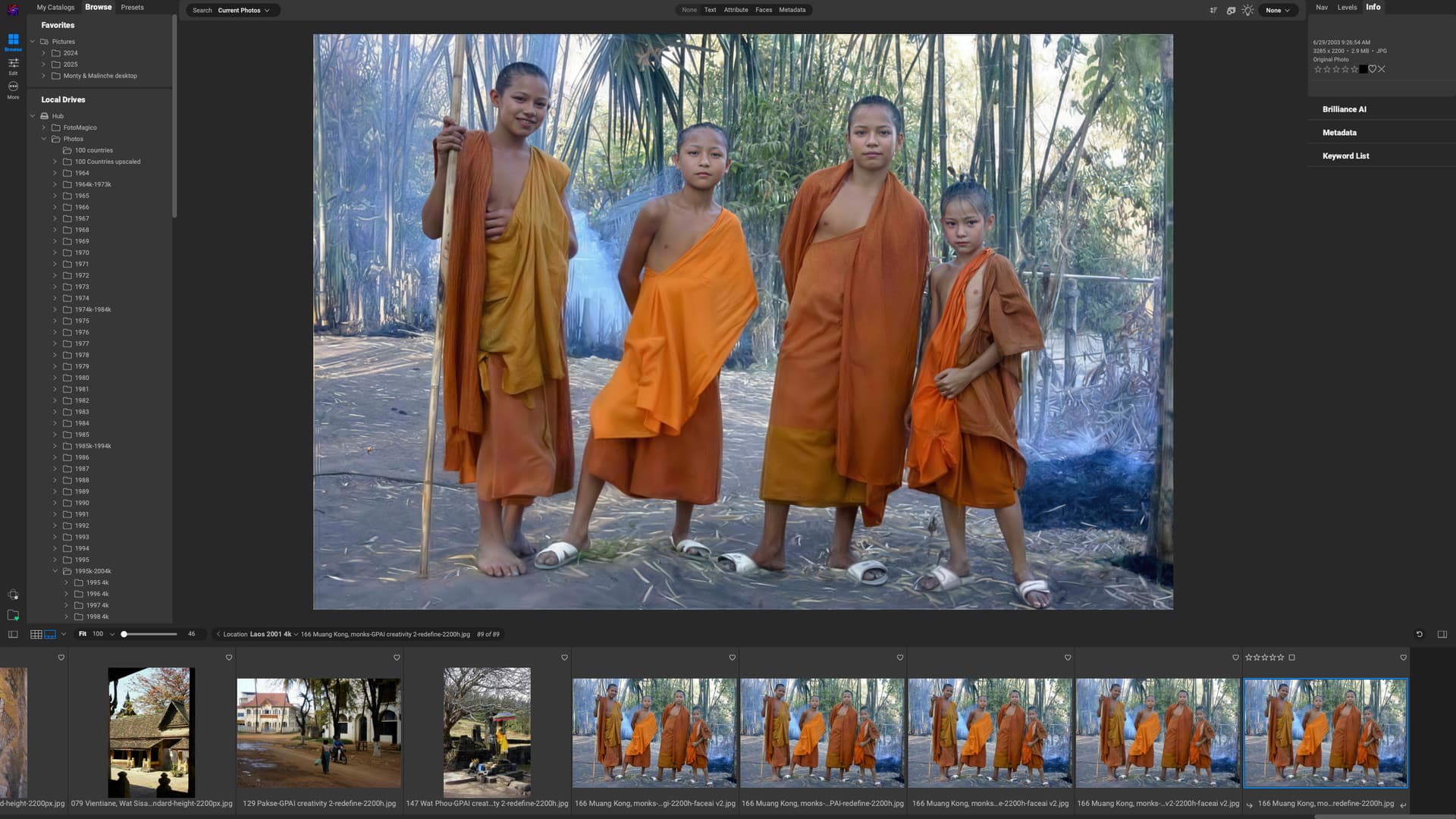Switch to grid view icon
Viewport: 1456px width, 819px height.
pos(36,634)
